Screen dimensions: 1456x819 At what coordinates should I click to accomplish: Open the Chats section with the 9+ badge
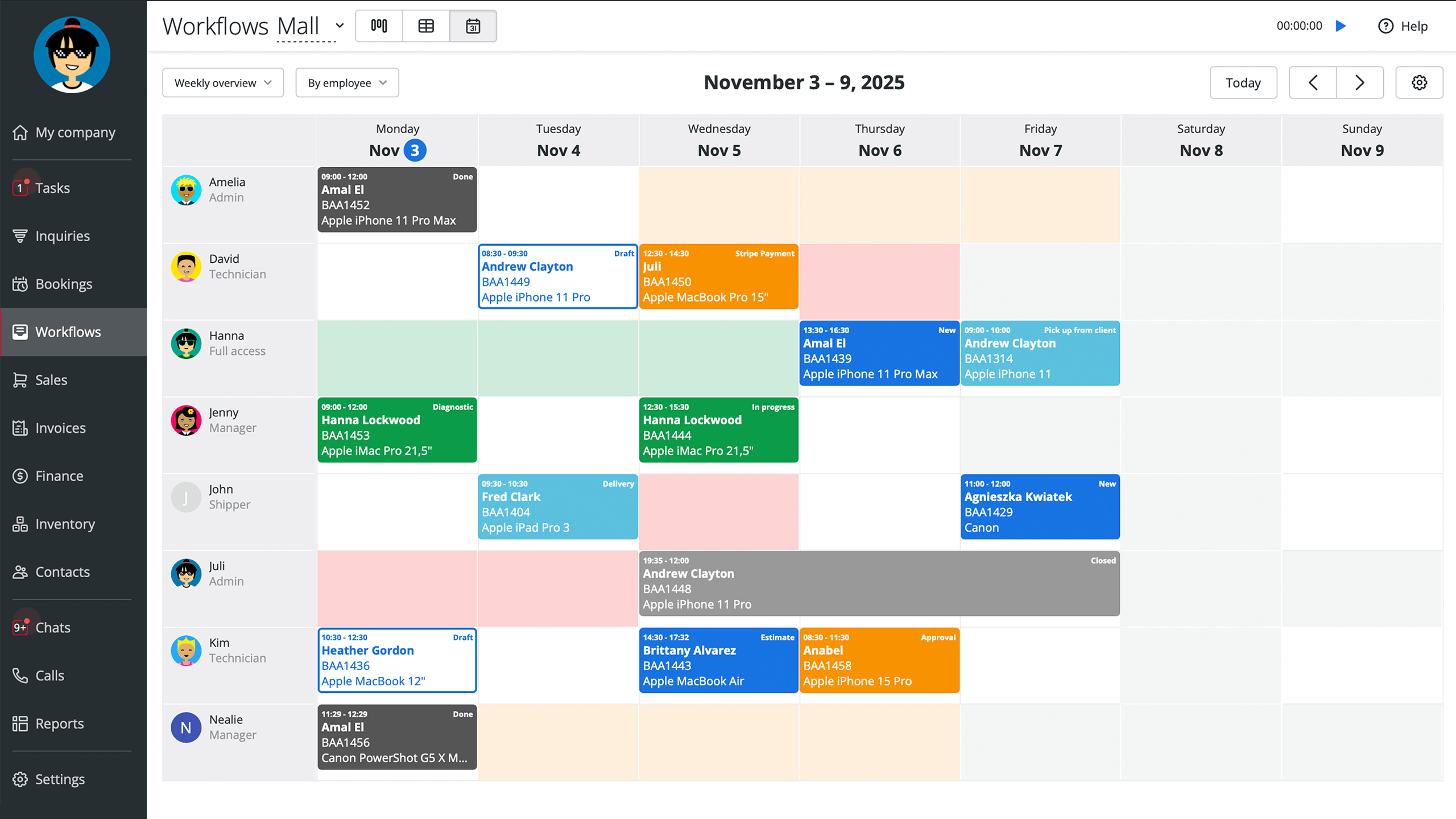[x=53, y=627]
